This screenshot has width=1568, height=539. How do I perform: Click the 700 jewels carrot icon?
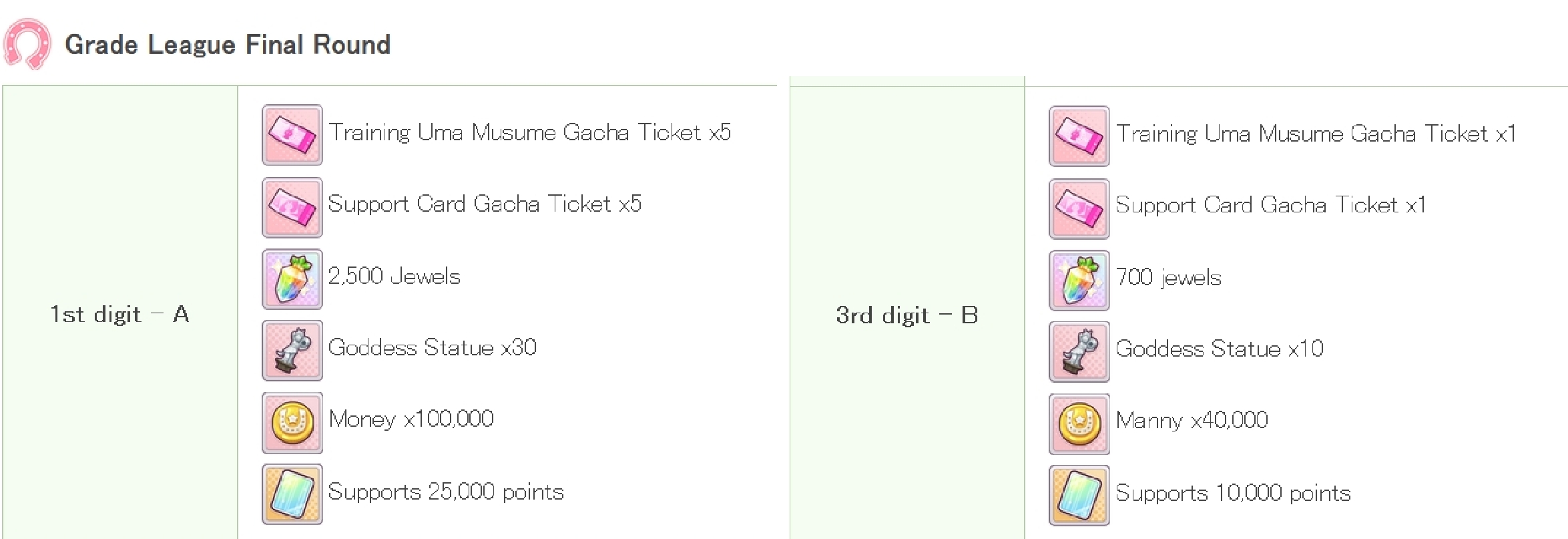coord(1079,281)
